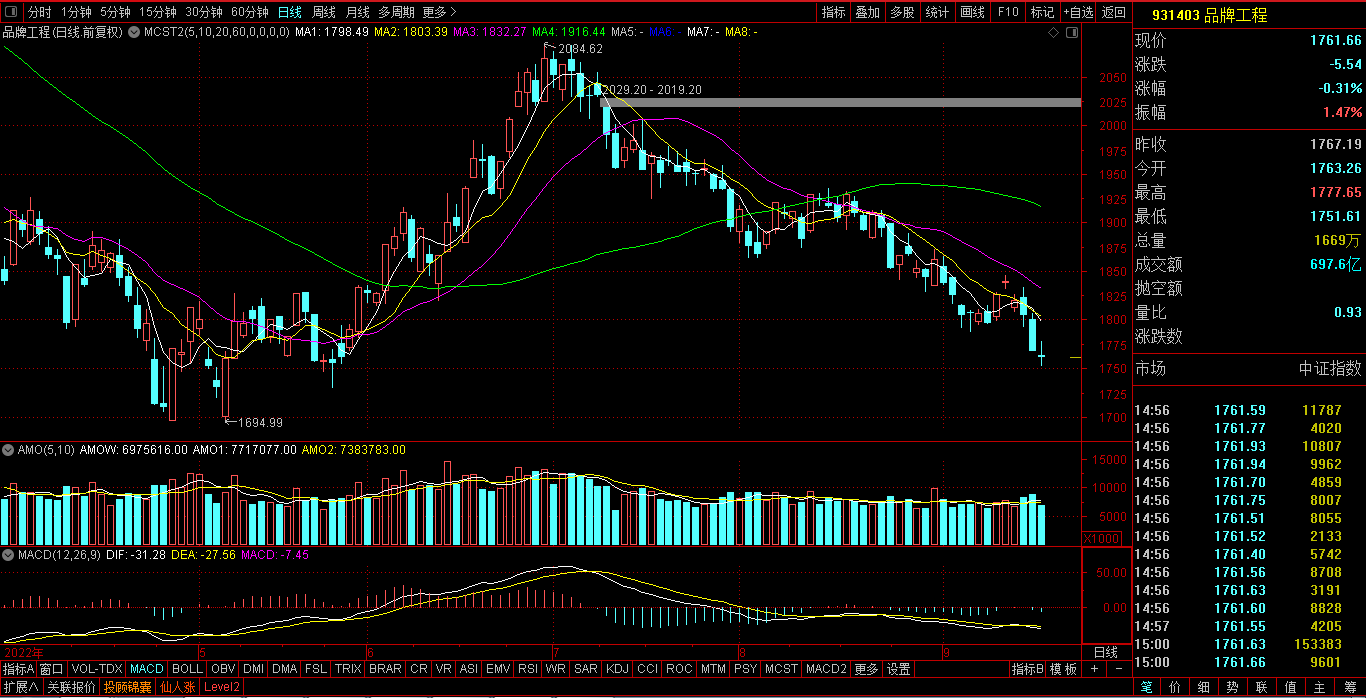The width and height of the screenshot is (1366, 698).
Task: Open the 笔 tick detail view
Action: pyautogui.click(x=1146, y=688)
